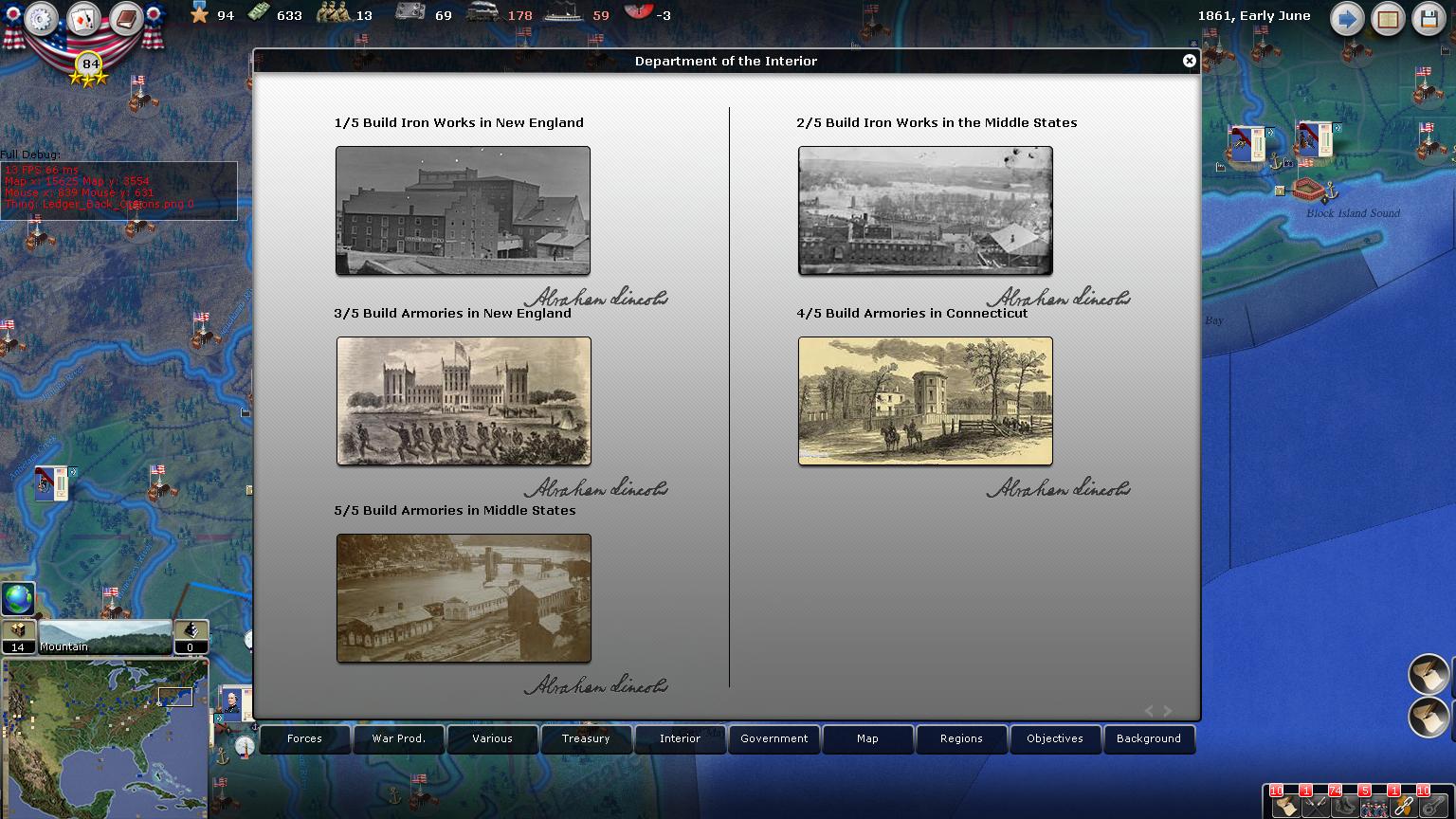Screen dimensions: 1456x819
Task: Click the globe icon above the minimap
Action: 18,599
